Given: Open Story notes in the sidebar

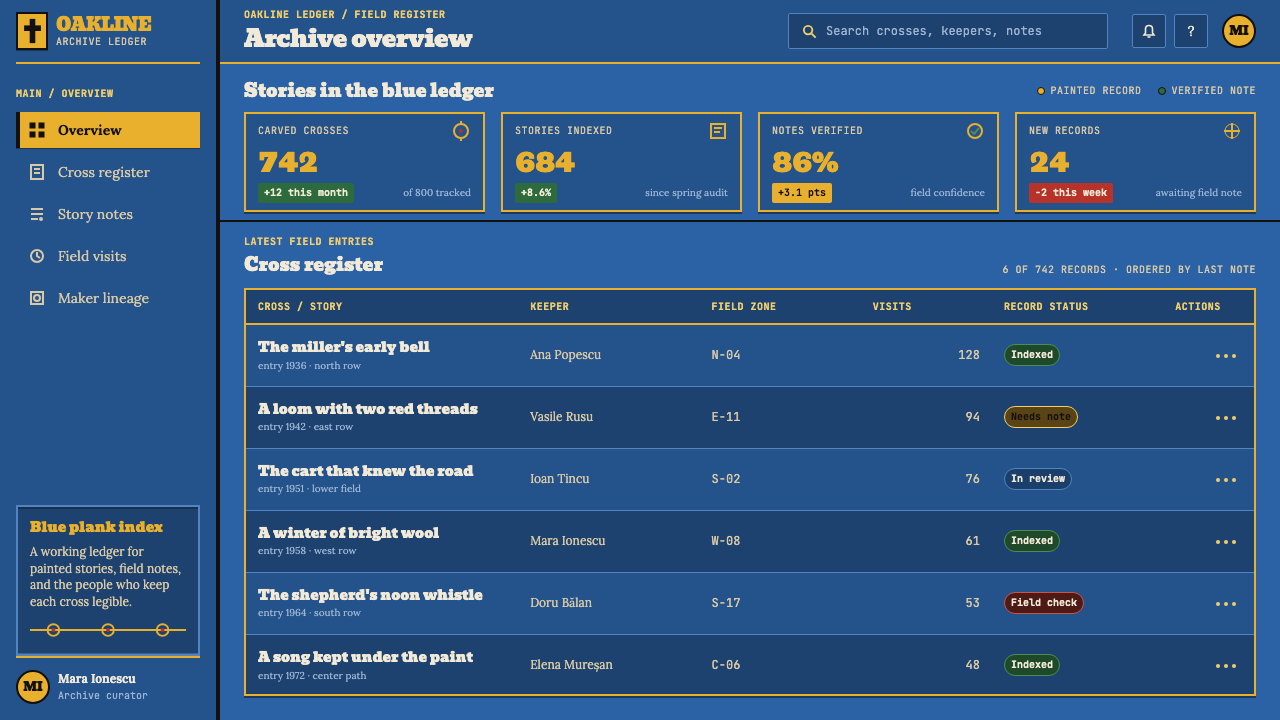Looking at the screenshot, I should [x=108, y=214].
